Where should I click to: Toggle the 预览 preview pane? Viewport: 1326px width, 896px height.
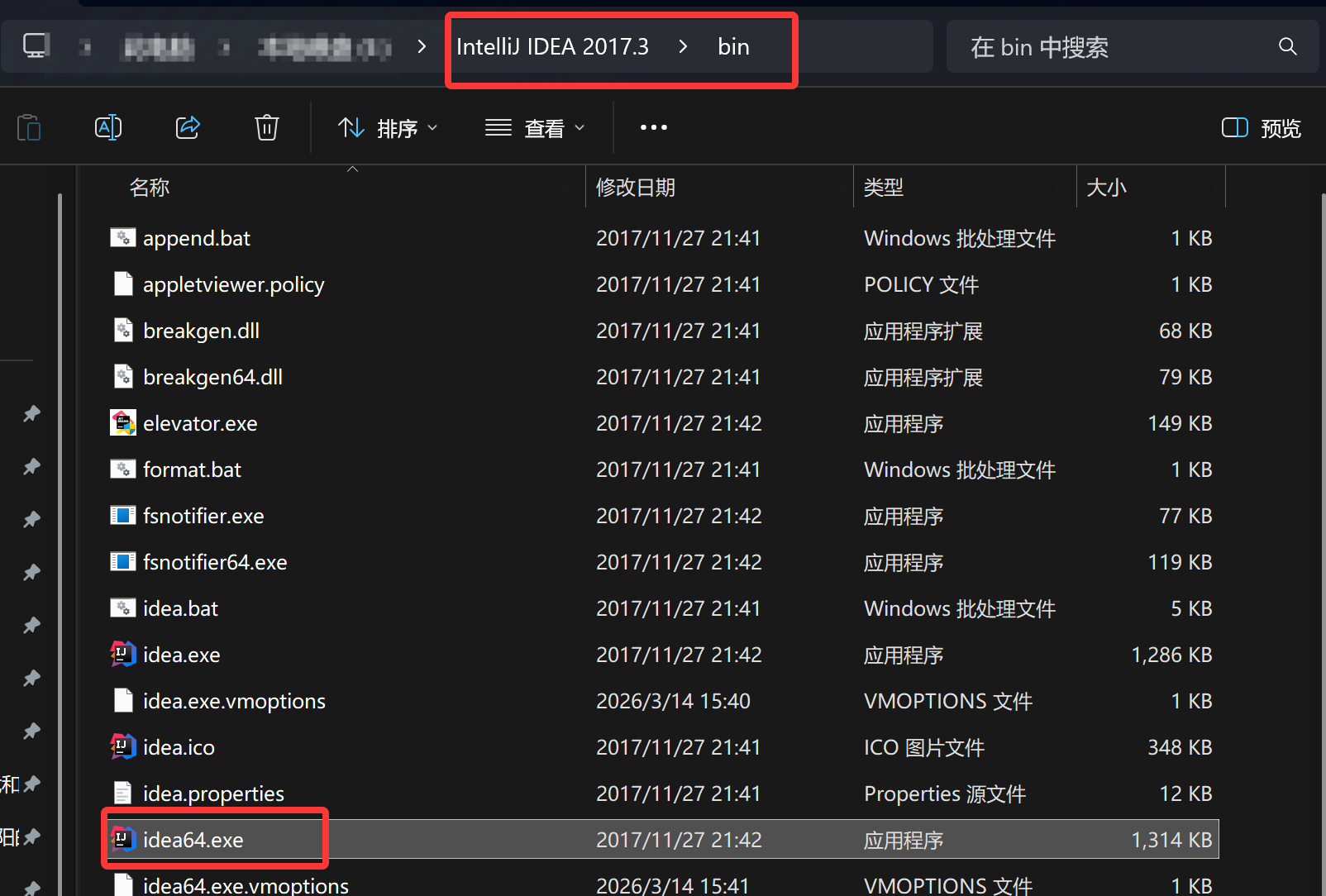pos(1262,128)
